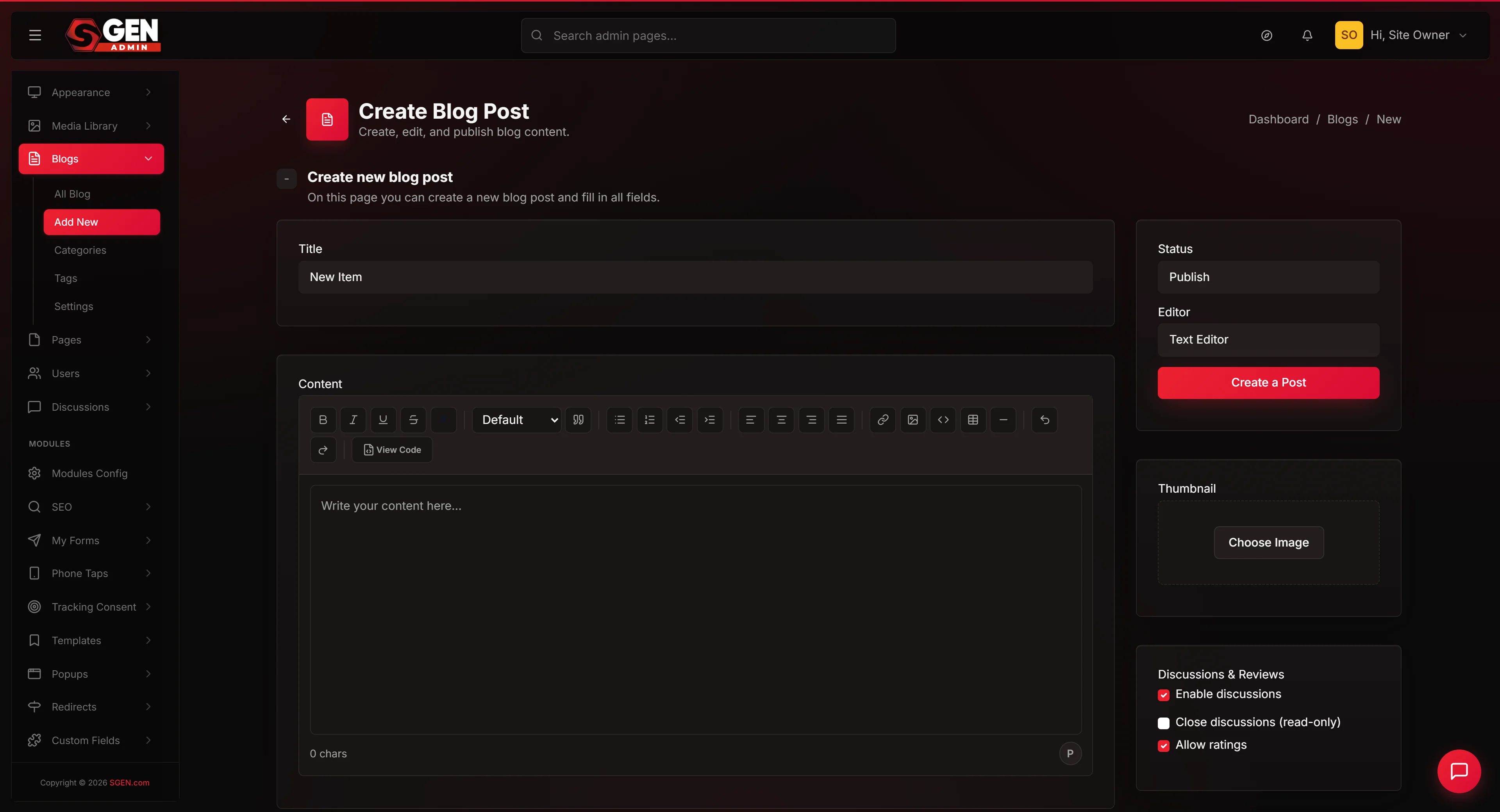Screen dimensions: 1500x812
Task: Insert a numbered list
Action: 649,420
